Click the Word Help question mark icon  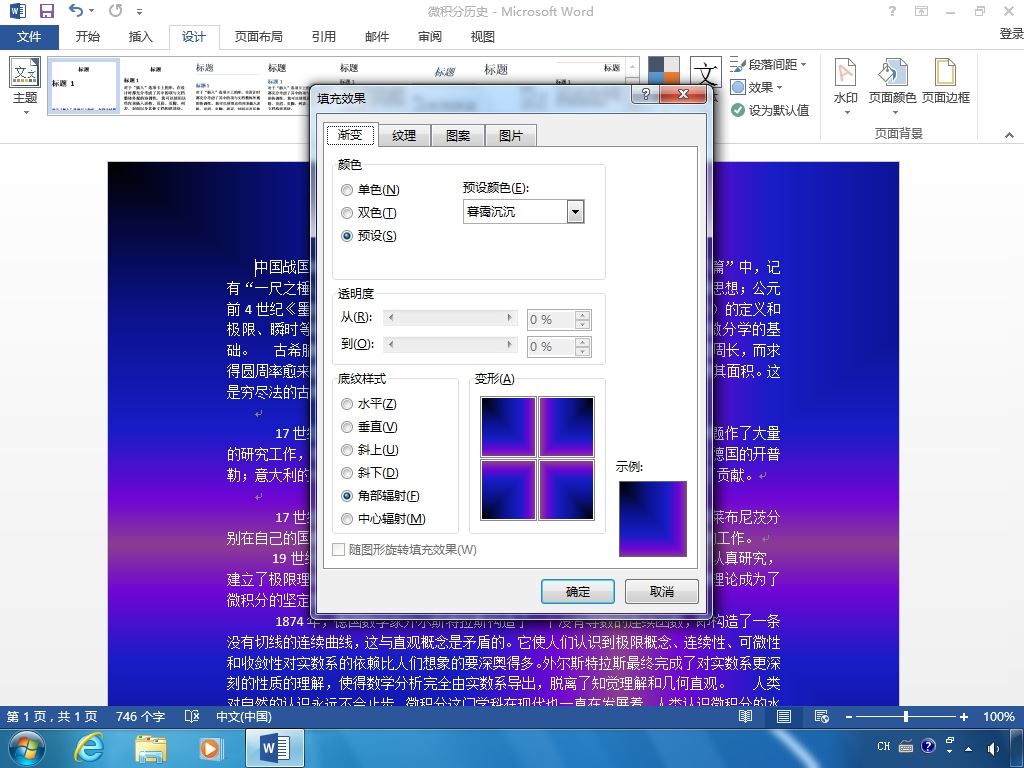click(x=892, y=11)
